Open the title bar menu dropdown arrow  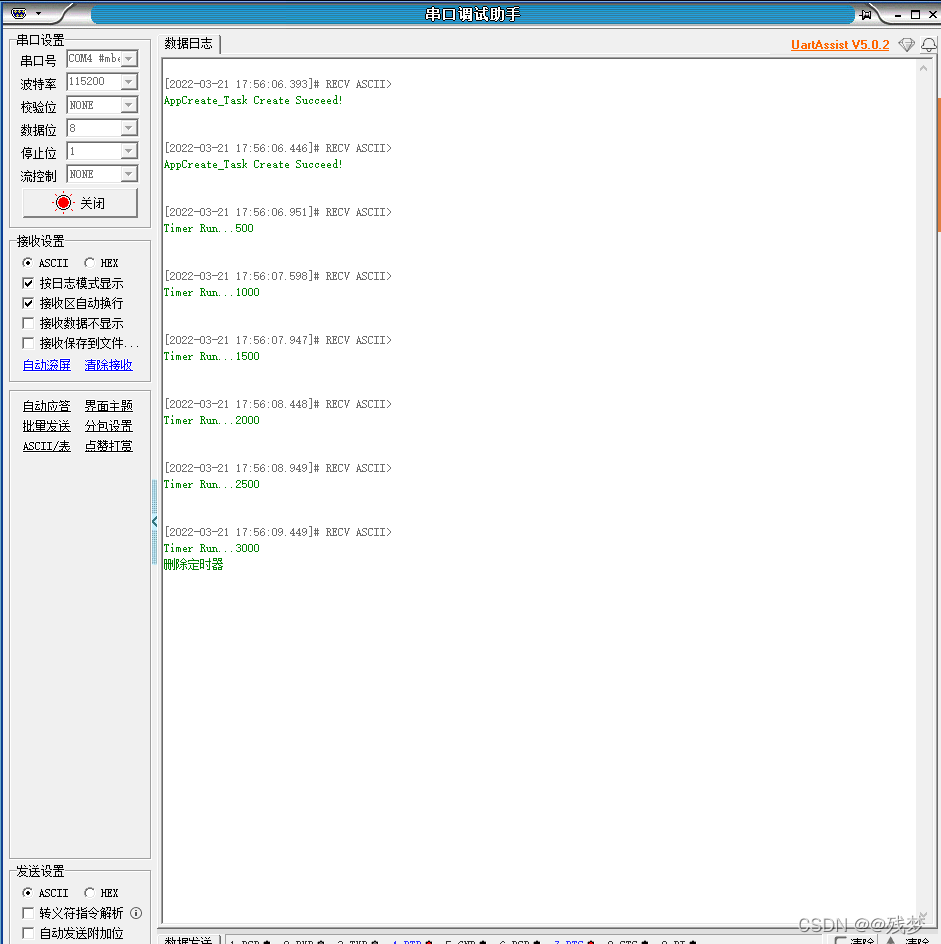click(x=39, y=13)
